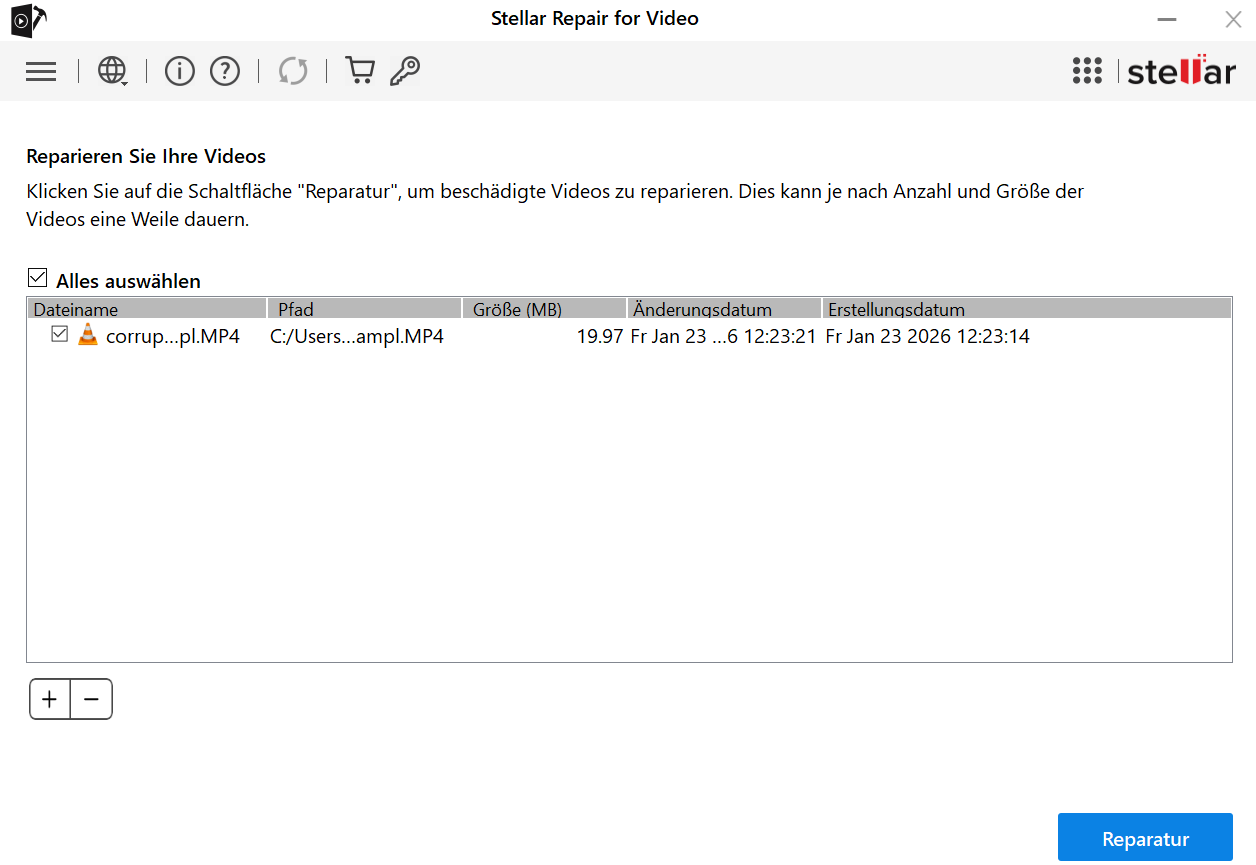This screenshot has width=1256, height=865.
Task: Click the VLC cone file icon
Action: pyautogui.click(x=88, y=335)
